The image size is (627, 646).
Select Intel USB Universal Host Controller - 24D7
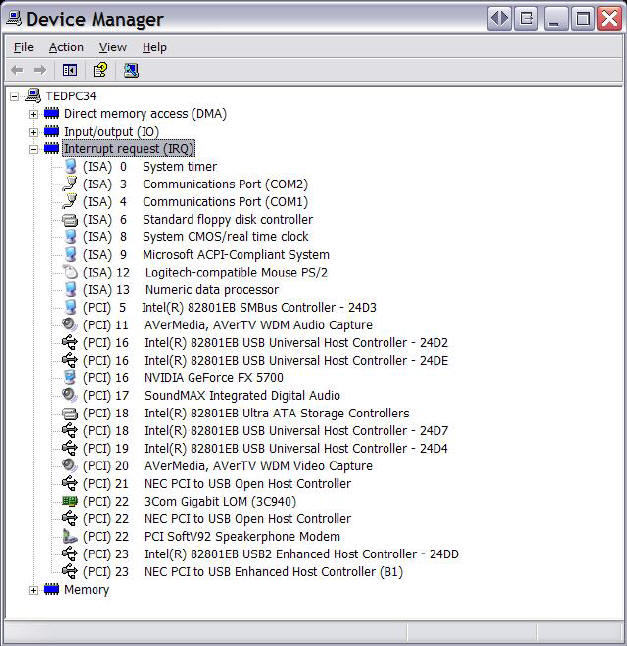tap(265, 431)
